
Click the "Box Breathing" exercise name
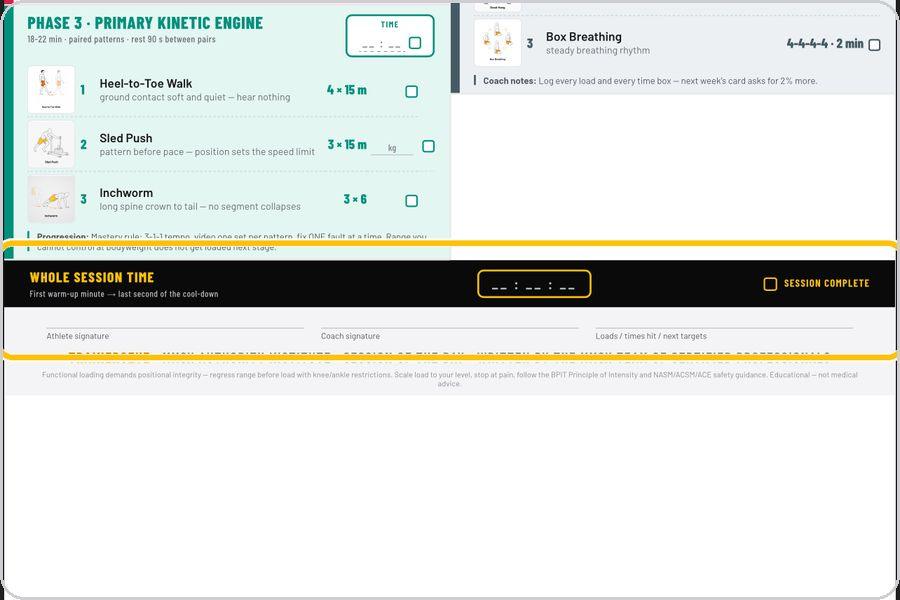(584, 37)
